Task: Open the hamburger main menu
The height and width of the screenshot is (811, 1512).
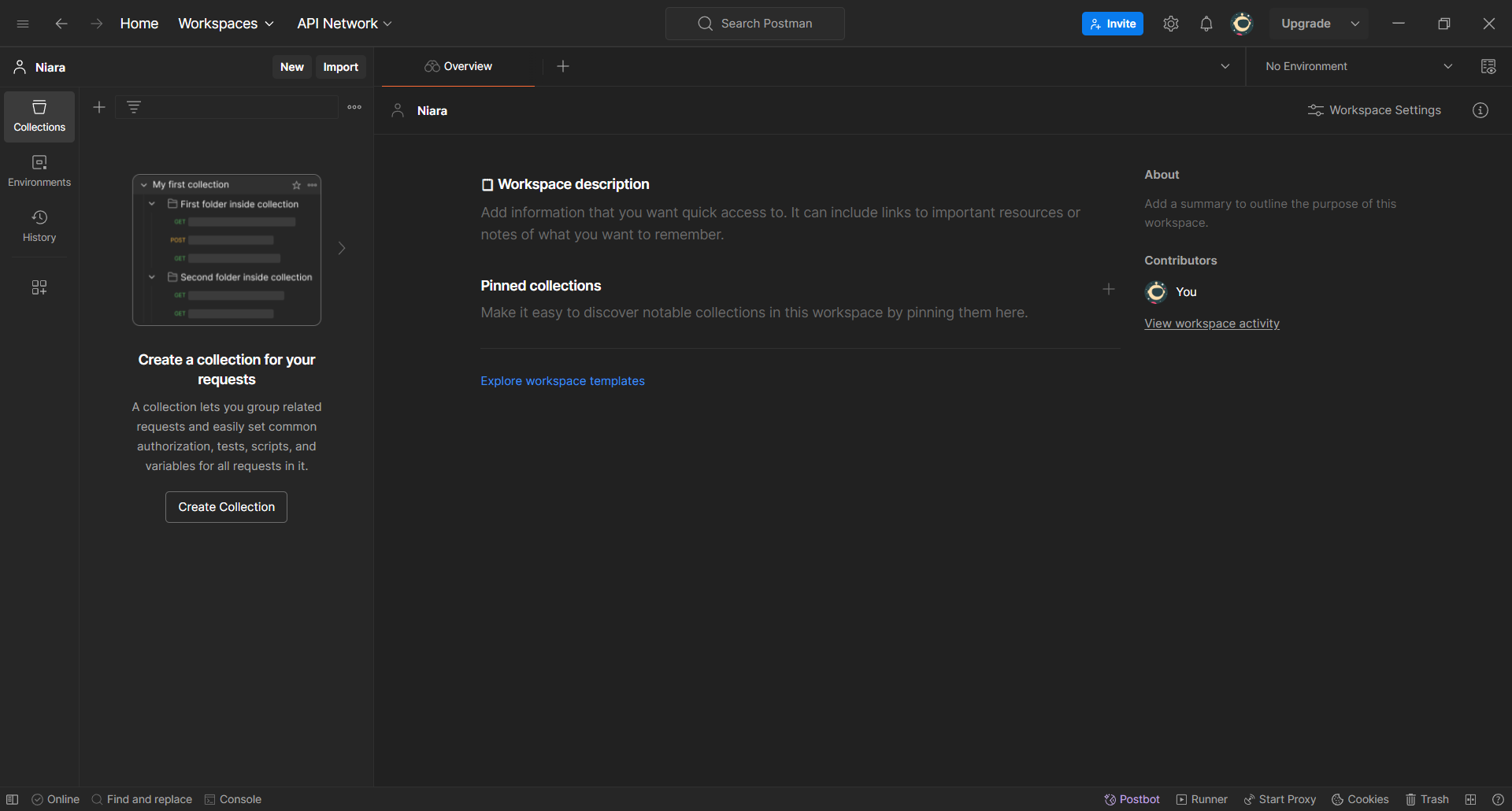Action: 23,24
